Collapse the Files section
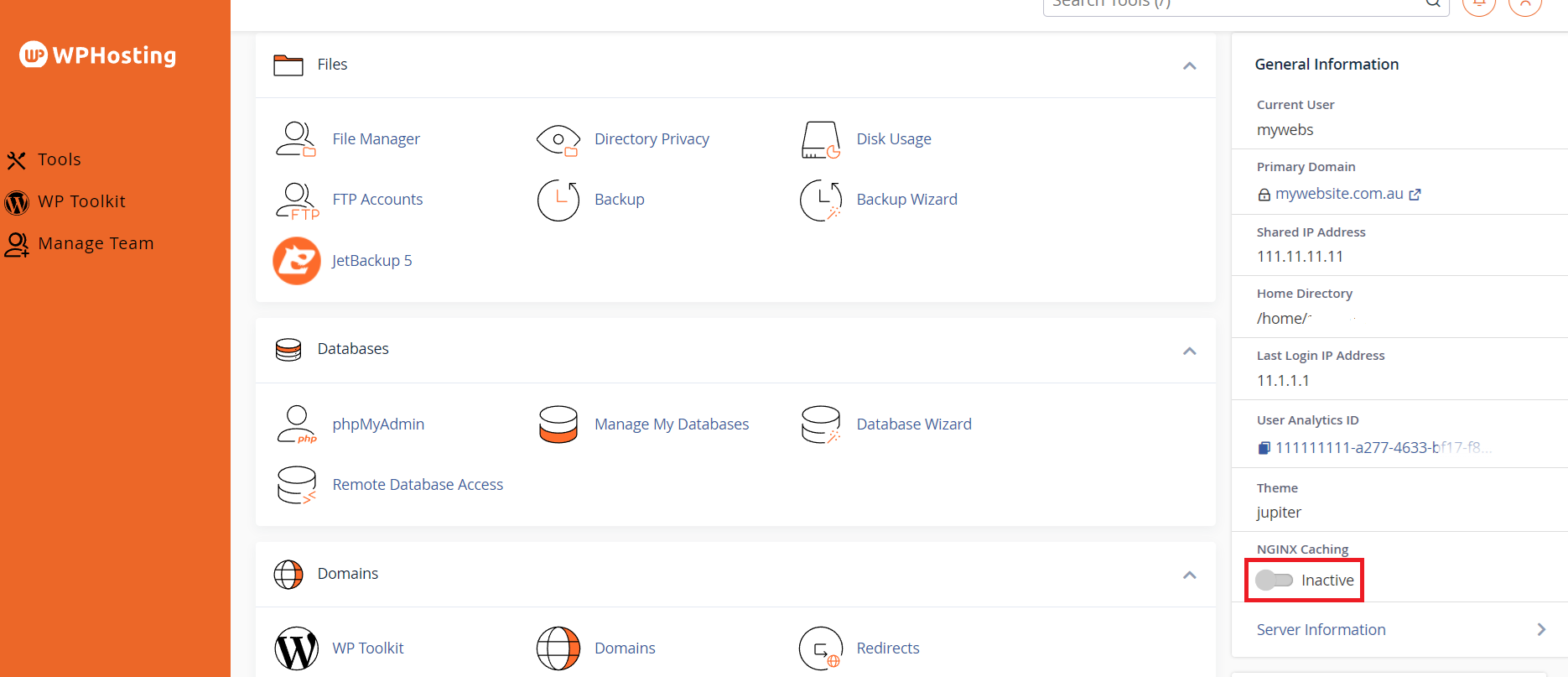Image resolution: width=1568 pixels, height=677 pixels. coord(1189,65)
